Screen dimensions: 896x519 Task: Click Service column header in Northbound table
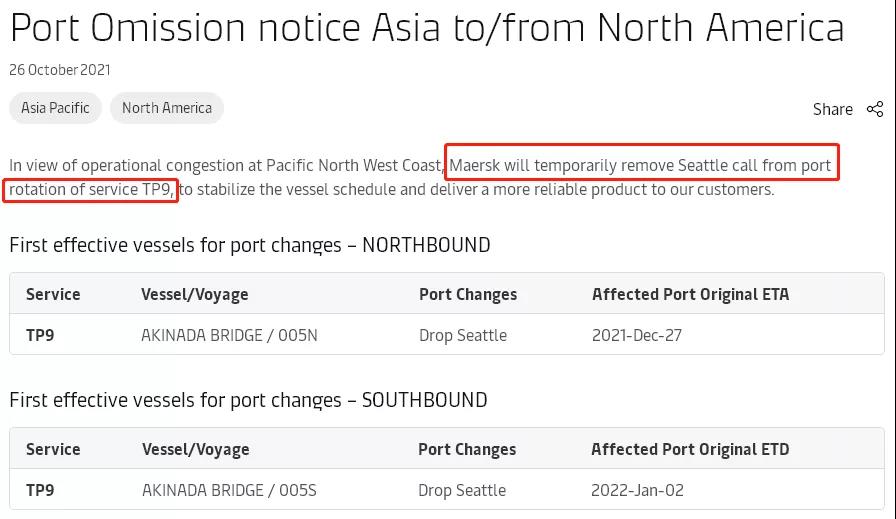click(53, 294)
